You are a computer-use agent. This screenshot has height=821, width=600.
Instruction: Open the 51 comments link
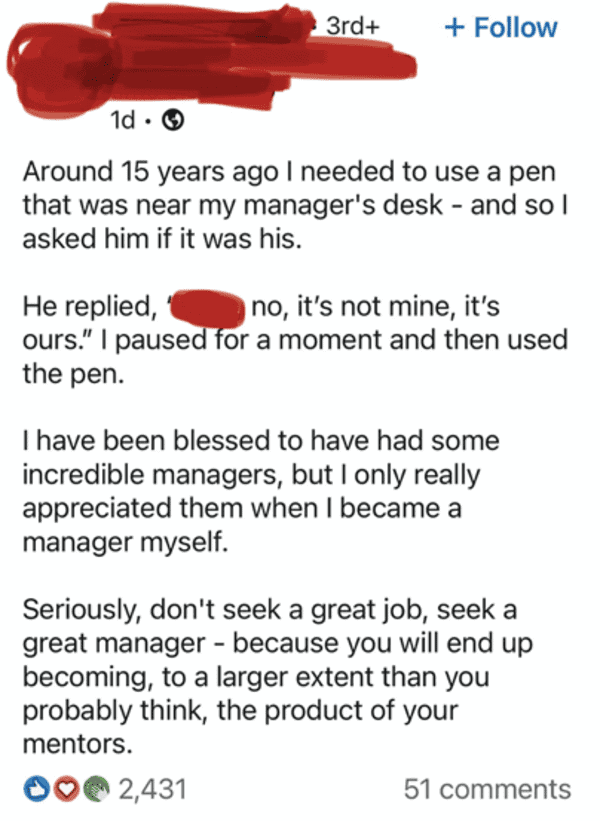coord(487,789)
